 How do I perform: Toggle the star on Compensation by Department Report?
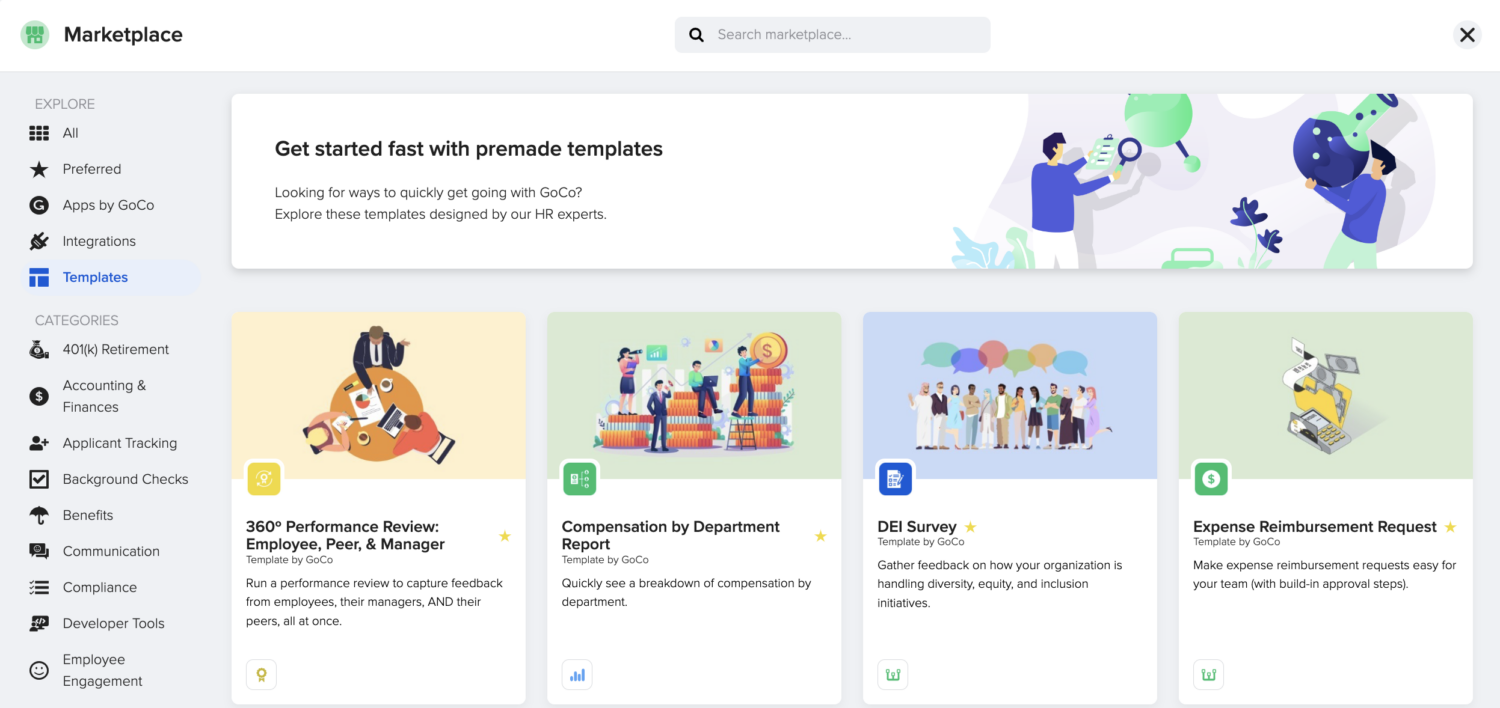(x=820, y=536)
